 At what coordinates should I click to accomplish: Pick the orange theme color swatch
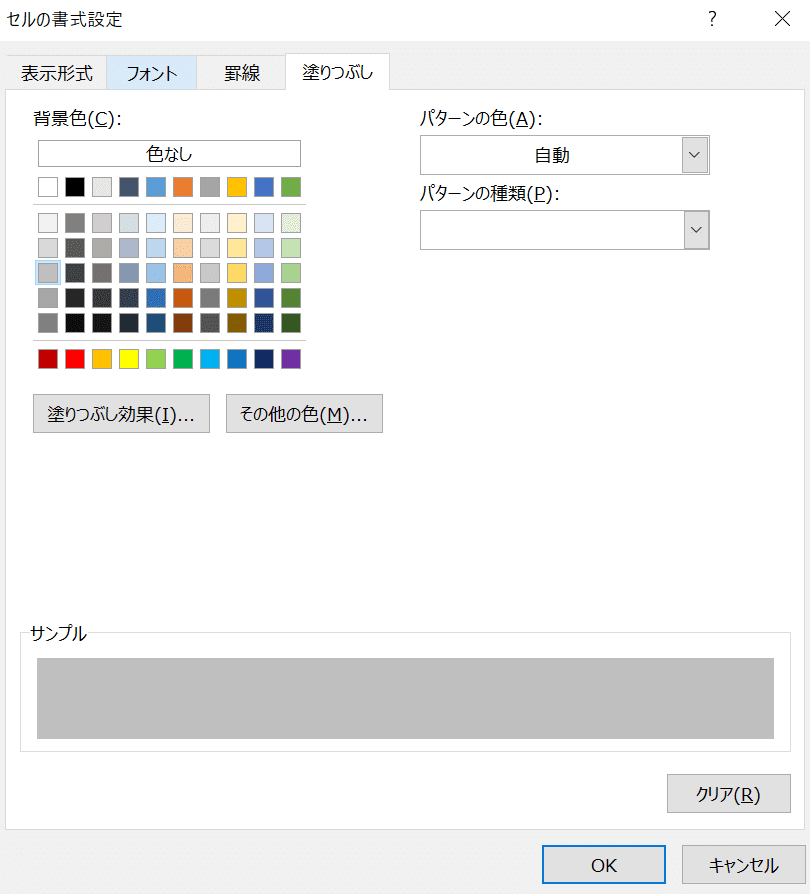point(182,187)
